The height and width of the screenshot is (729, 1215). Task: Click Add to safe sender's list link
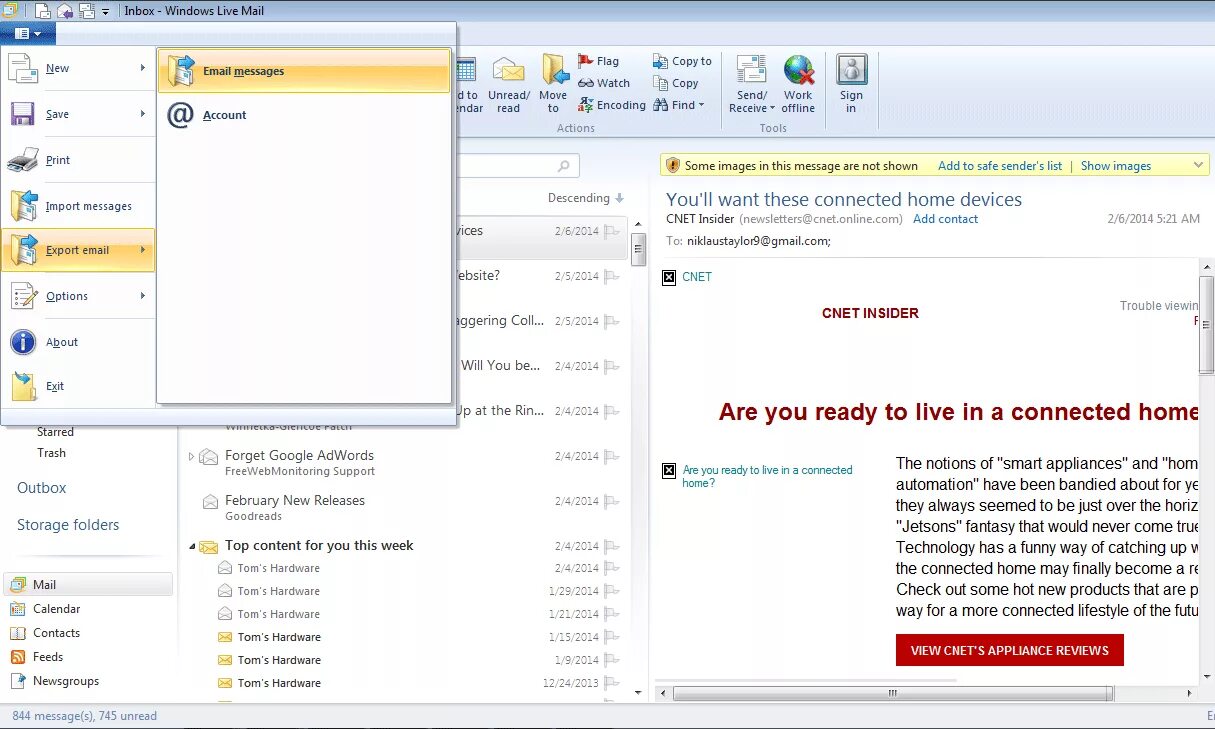click(1000, 166)
